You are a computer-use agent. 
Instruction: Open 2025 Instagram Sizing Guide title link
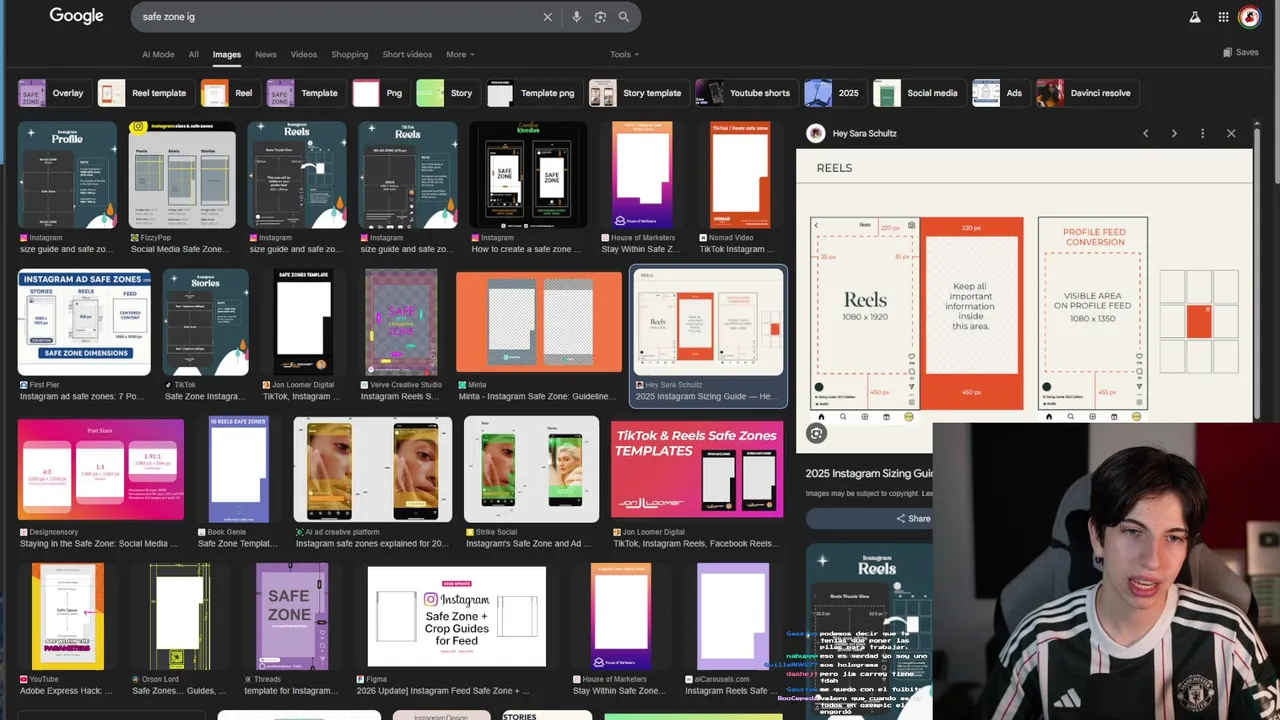870,473
